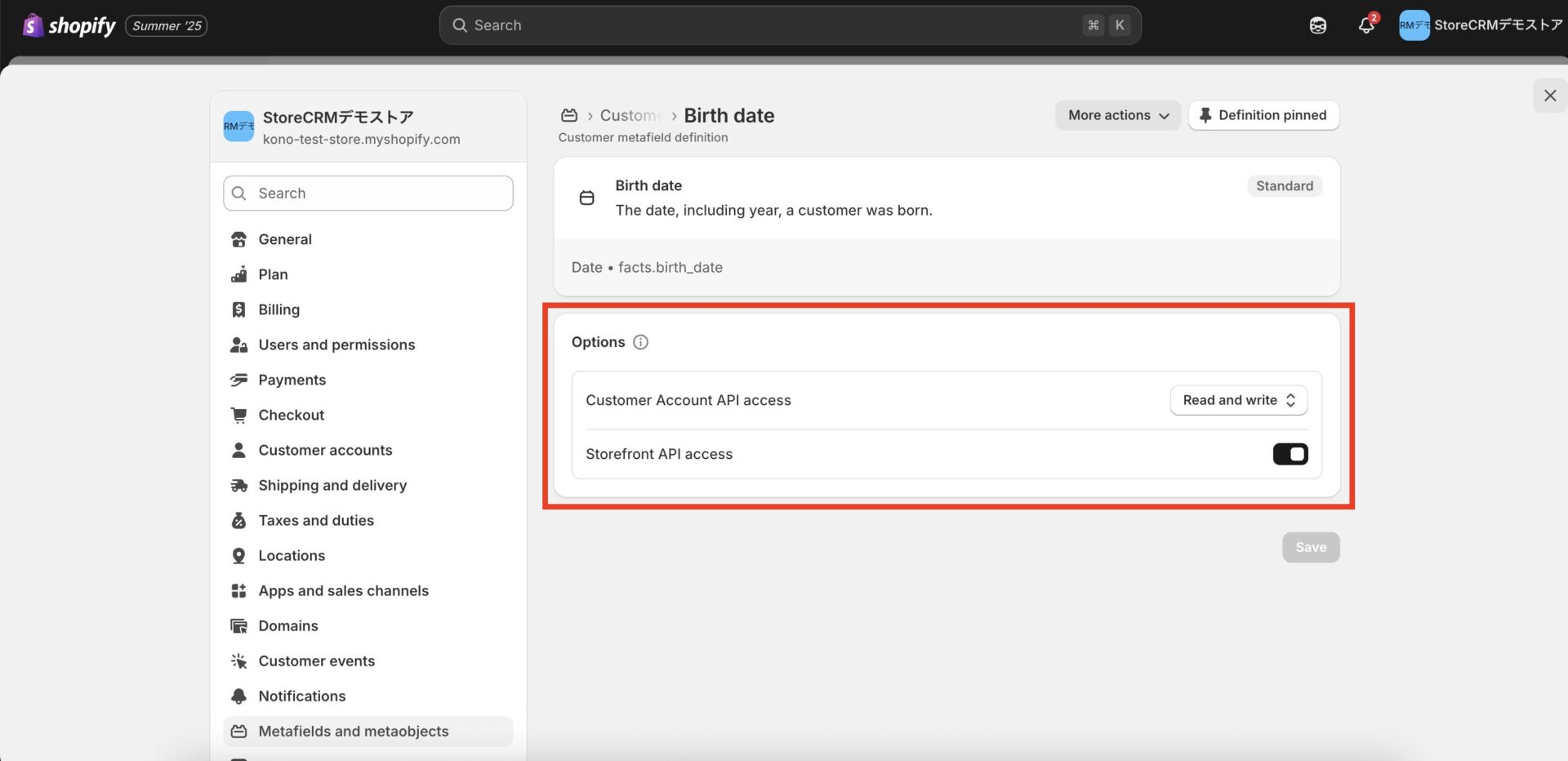The image size is (1568, 761).
Task: Click the Billing receipt icon
Action: pyautogui.click(x=238, y=309)
